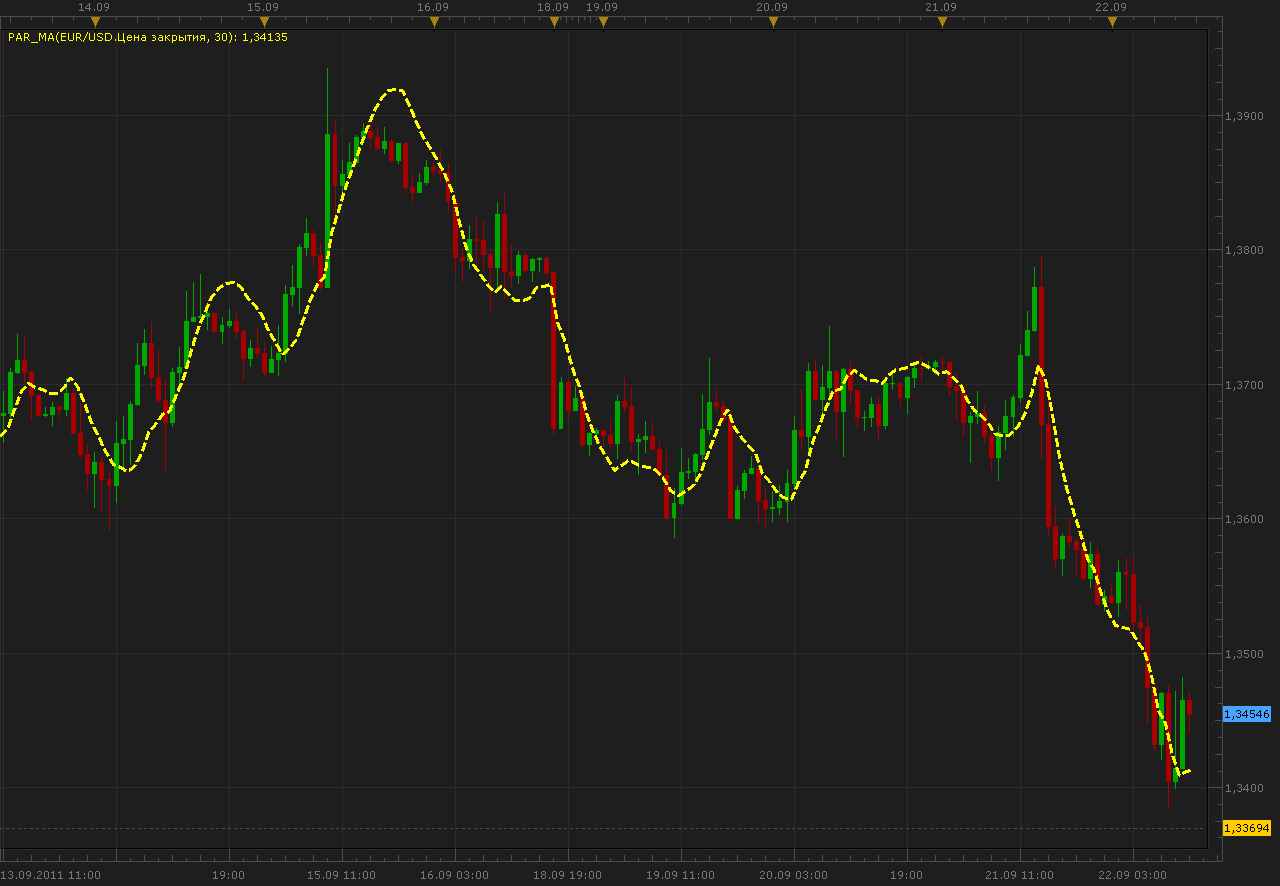Select the 1,3500 price axis label

coord(1244,654)
